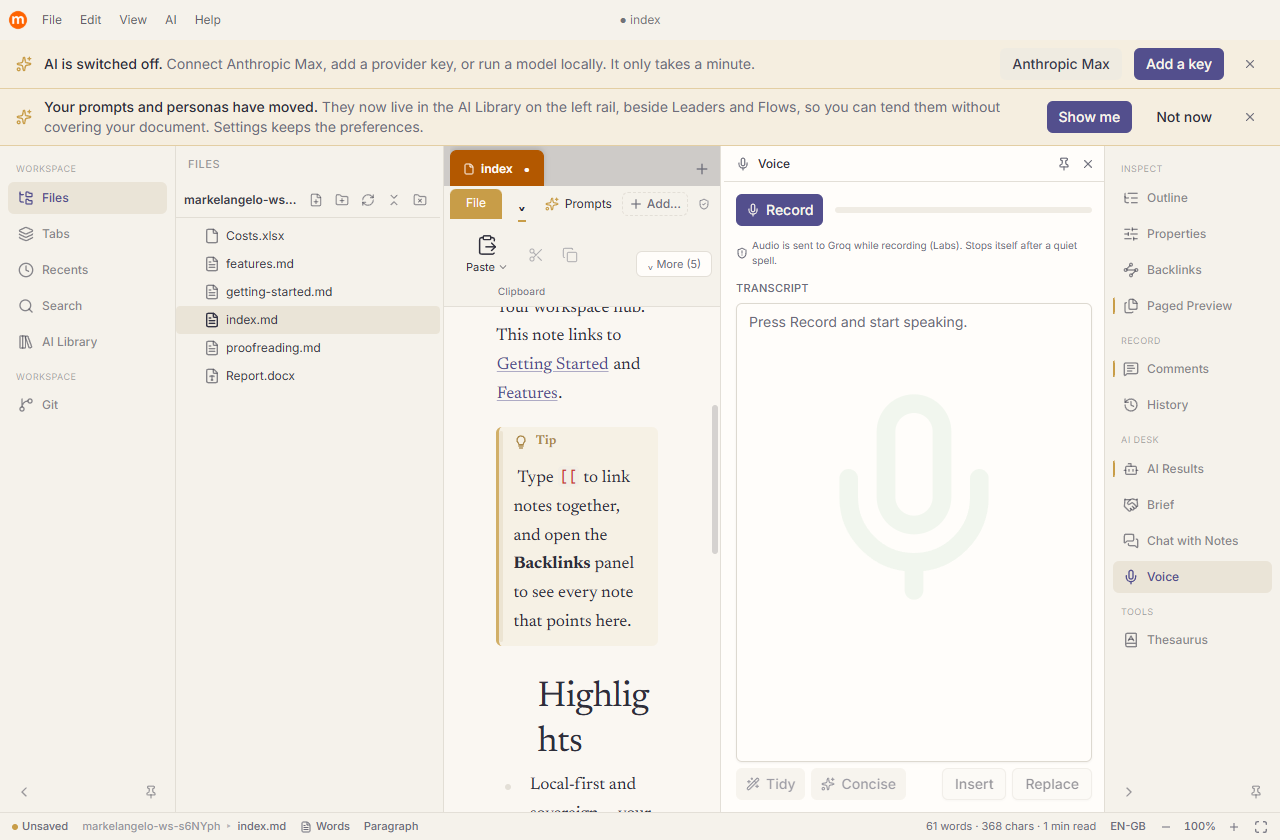Open Files in the left rail
Image resolution: width=1280 pixels, height=840 pixels.
(88, 198)
